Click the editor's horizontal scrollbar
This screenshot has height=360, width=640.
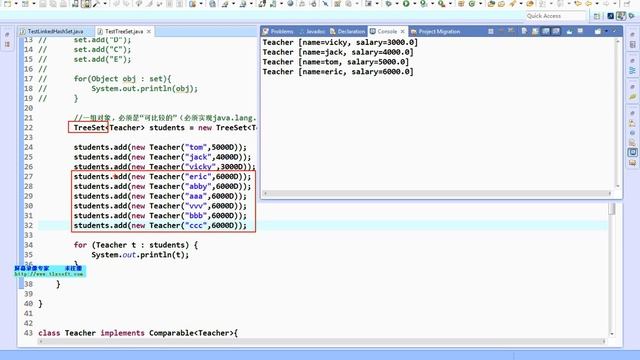click(x=322, y=341)
